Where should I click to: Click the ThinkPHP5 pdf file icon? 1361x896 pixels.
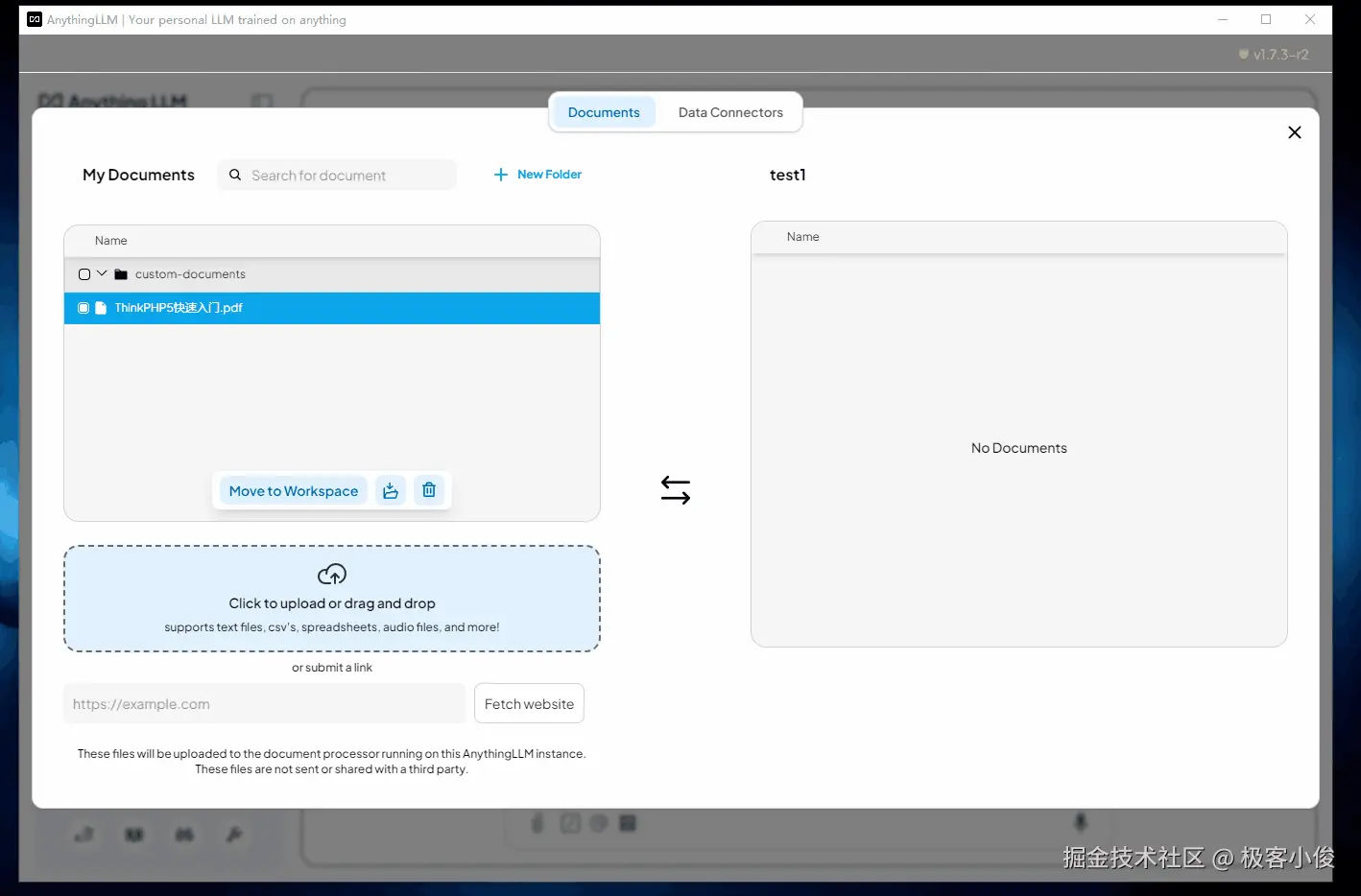(x=101, y=308)
